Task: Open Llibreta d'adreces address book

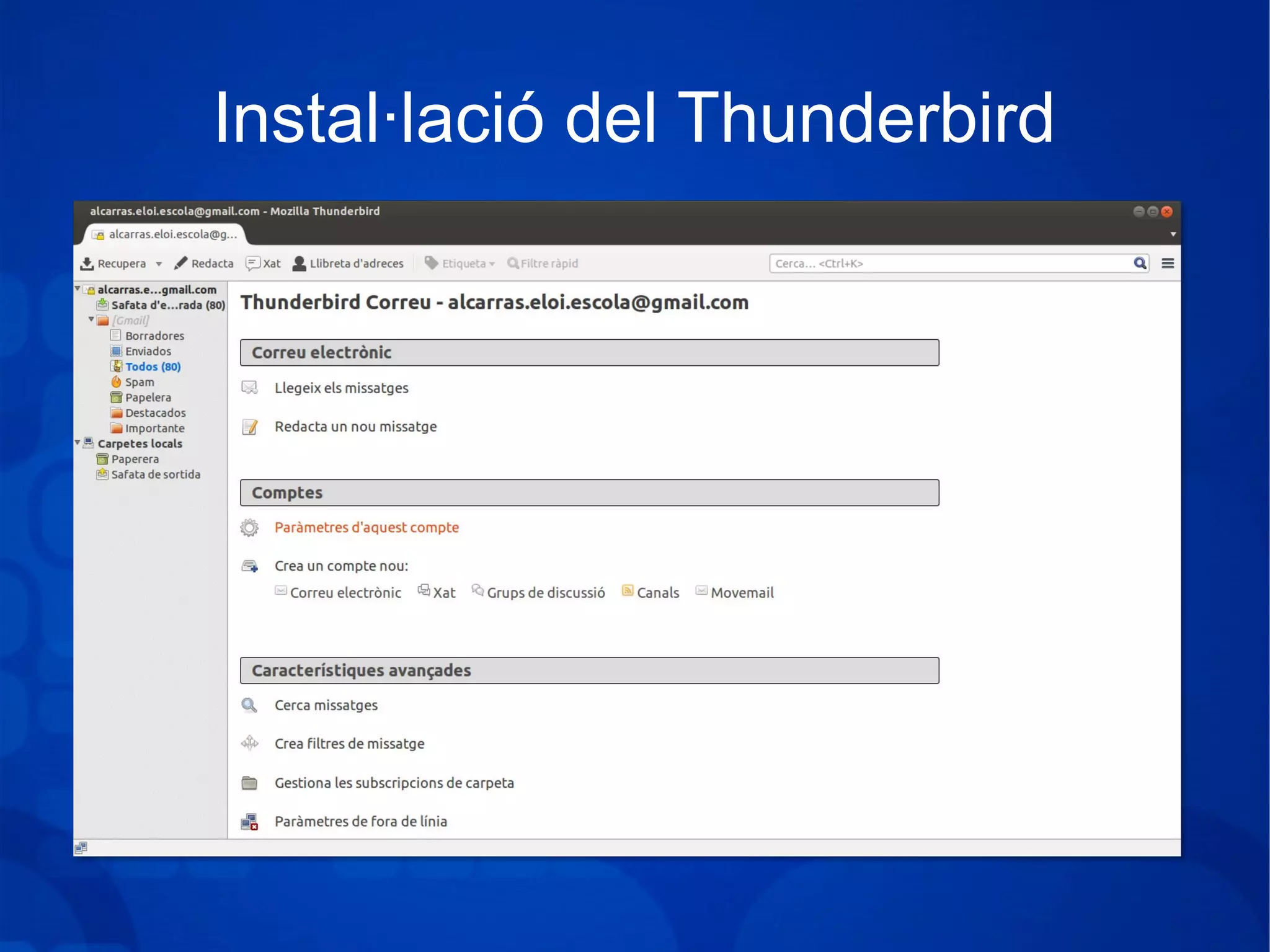Action: coord(348,264)
